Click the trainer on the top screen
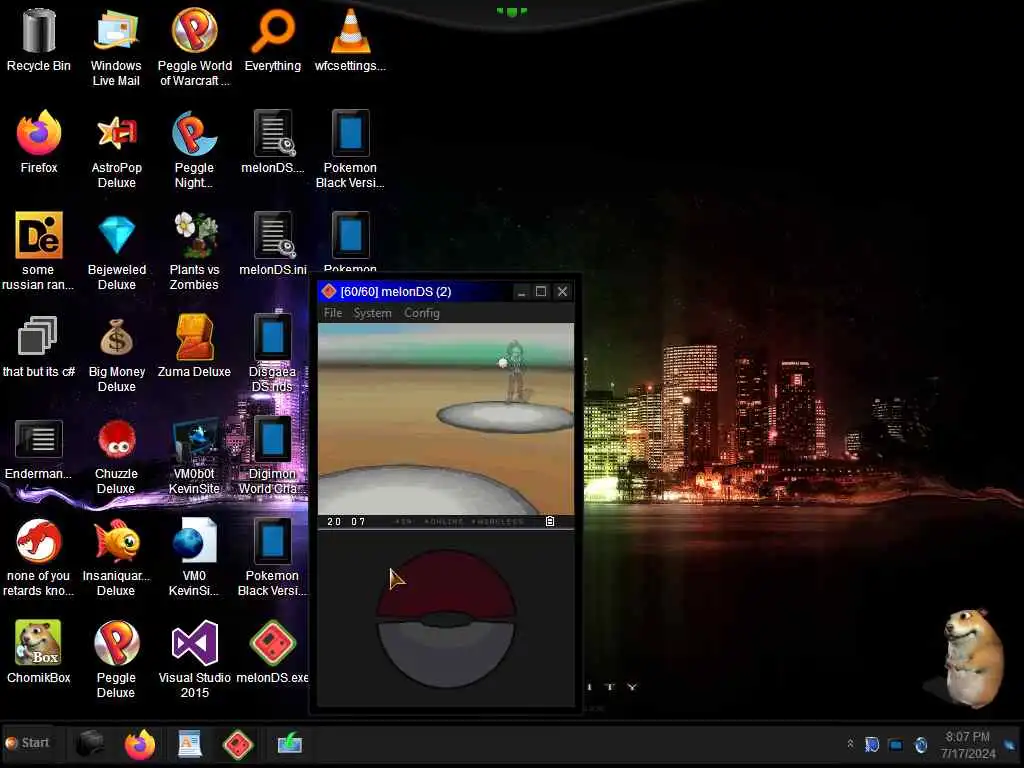Screen dimensions: 1024x768 click(x=515, y=370)
